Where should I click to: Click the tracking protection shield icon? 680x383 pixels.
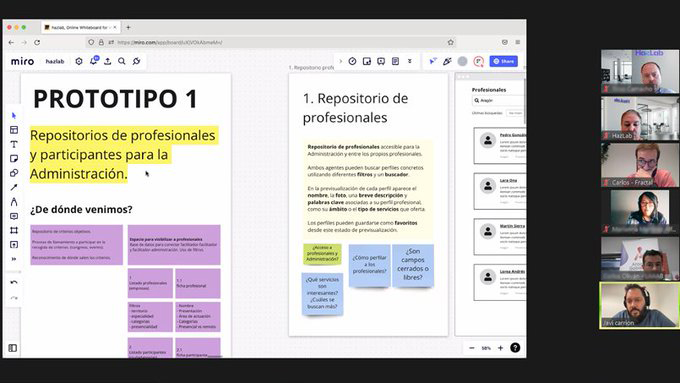pyautogui.click(x=91, y=43)
